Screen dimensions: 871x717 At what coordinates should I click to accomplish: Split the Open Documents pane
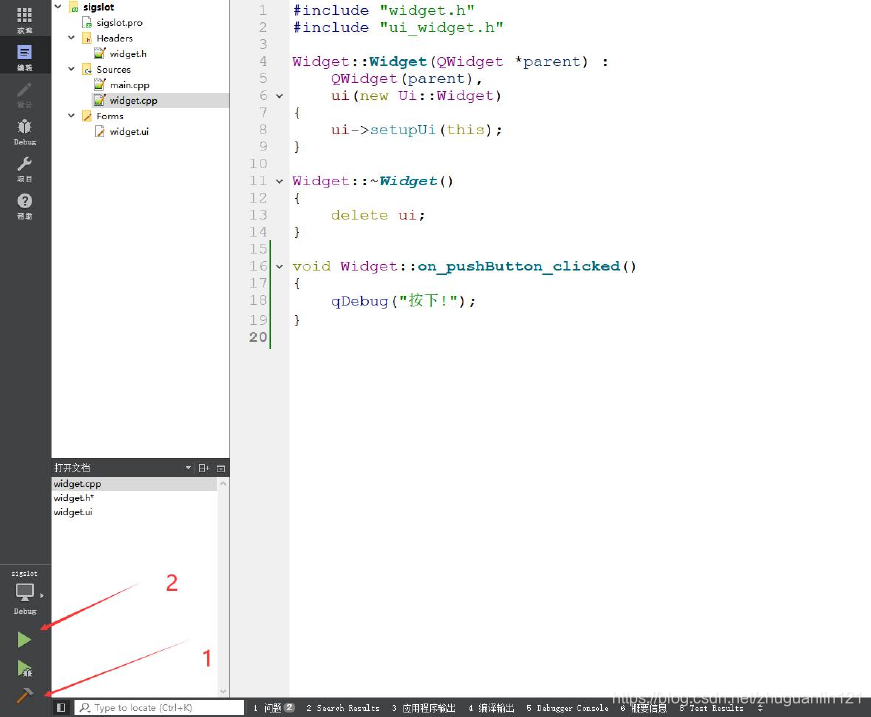click(204, 468)
